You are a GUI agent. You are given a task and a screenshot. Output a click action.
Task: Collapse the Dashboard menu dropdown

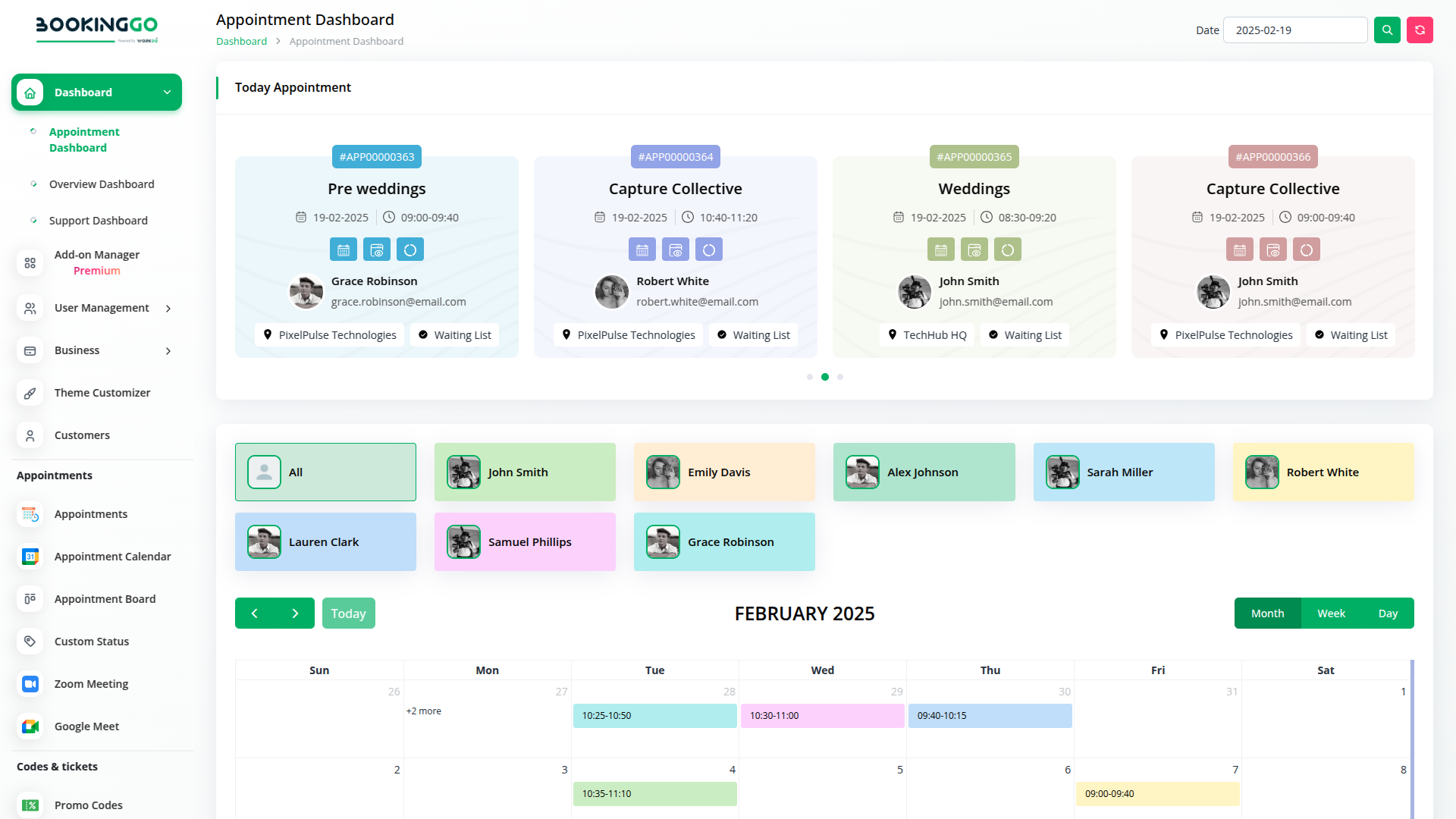coord(167,93)
